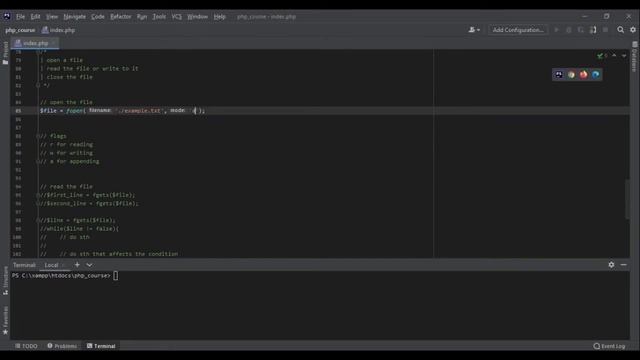This screenshot has height=360, width=640.
Task: Click the '// r for reading' comment
Action: pyautogui.click(x=67, y=144)
